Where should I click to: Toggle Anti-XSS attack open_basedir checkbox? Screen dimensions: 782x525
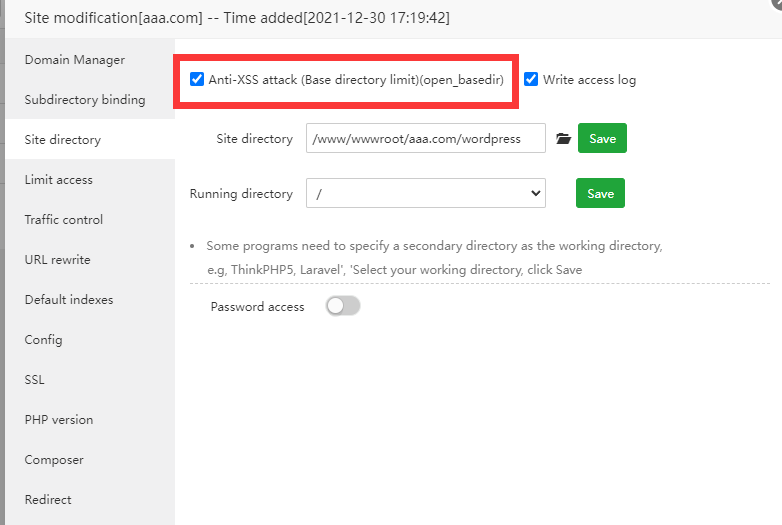197,79
